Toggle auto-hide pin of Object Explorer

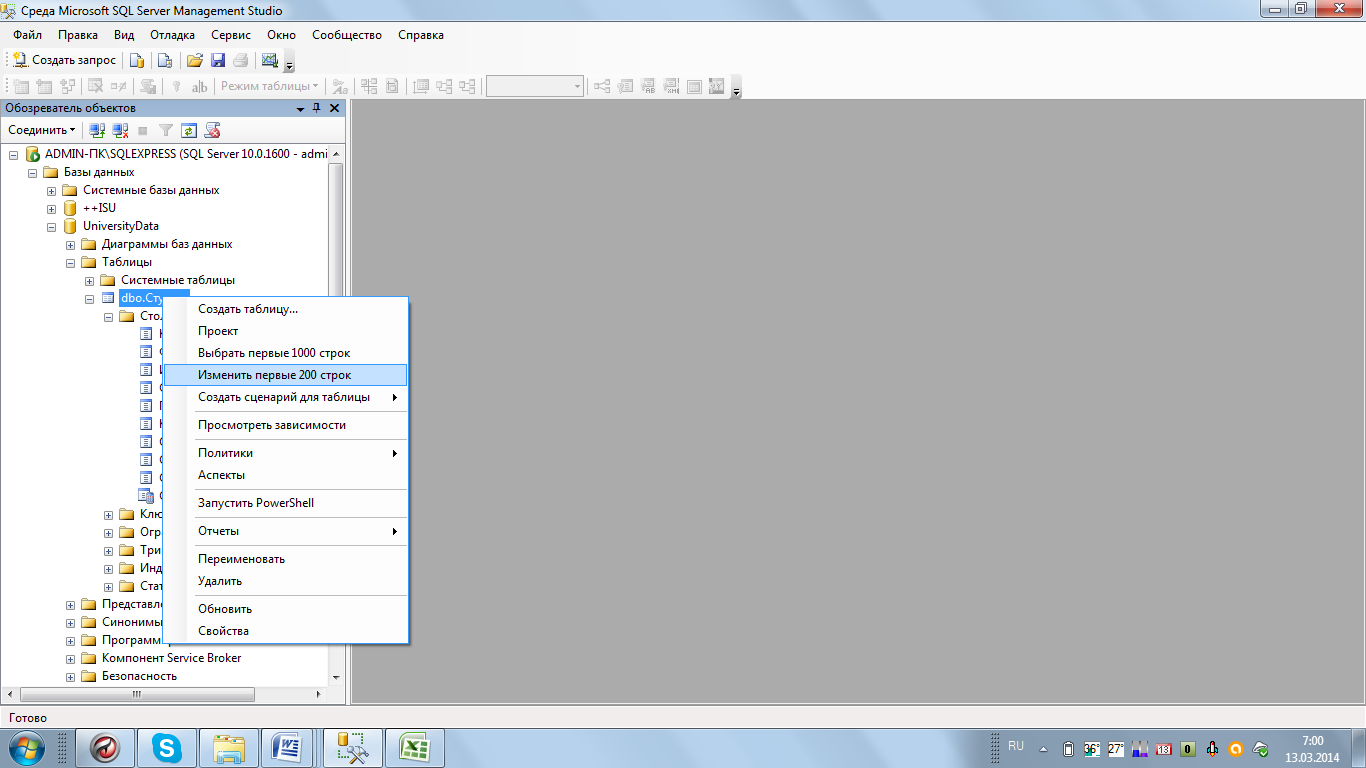(x=317, y=108)
